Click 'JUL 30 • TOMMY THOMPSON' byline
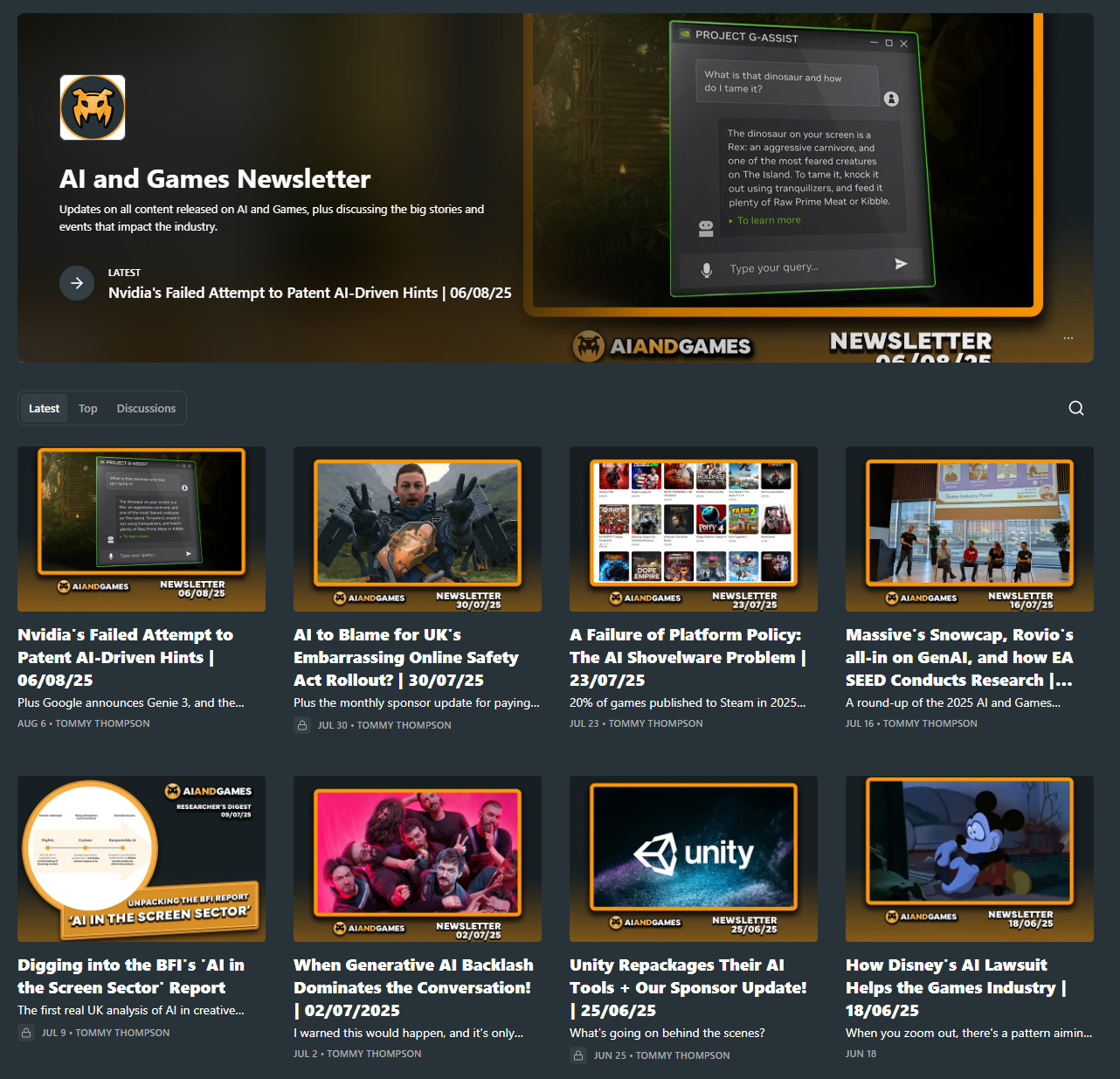Image resolution: width=1120 pixels, height=1079 pixels. click(x=384, y=725)
